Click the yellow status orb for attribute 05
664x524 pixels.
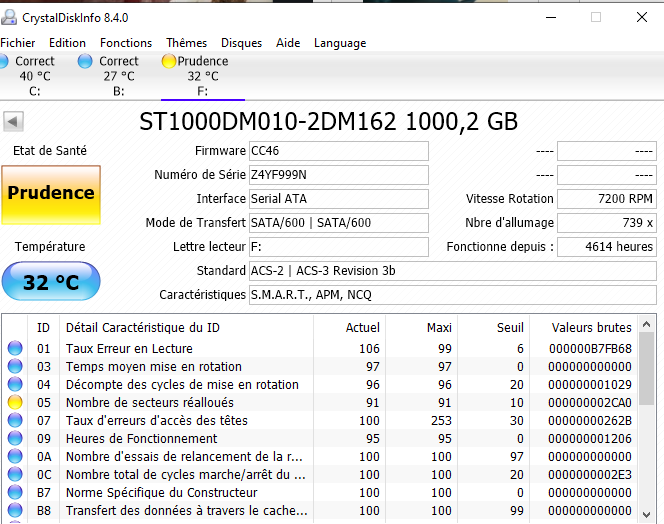[x=15, y=403]
